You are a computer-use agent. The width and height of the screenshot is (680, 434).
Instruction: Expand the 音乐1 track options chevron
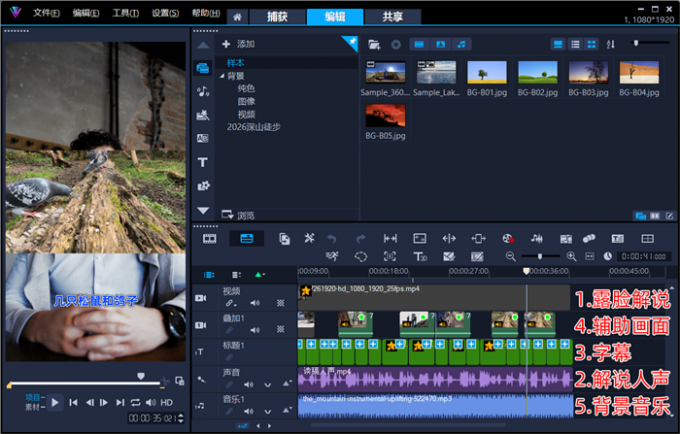point(268,411)
